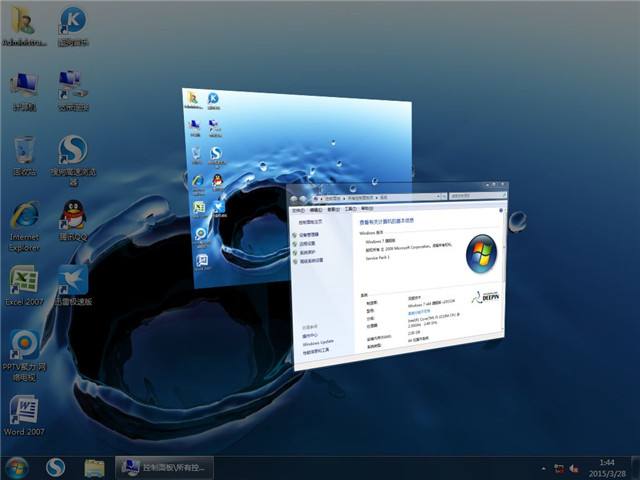Click Forward arrow in System window
640x480 pixels.
click(x=303, y=199)
